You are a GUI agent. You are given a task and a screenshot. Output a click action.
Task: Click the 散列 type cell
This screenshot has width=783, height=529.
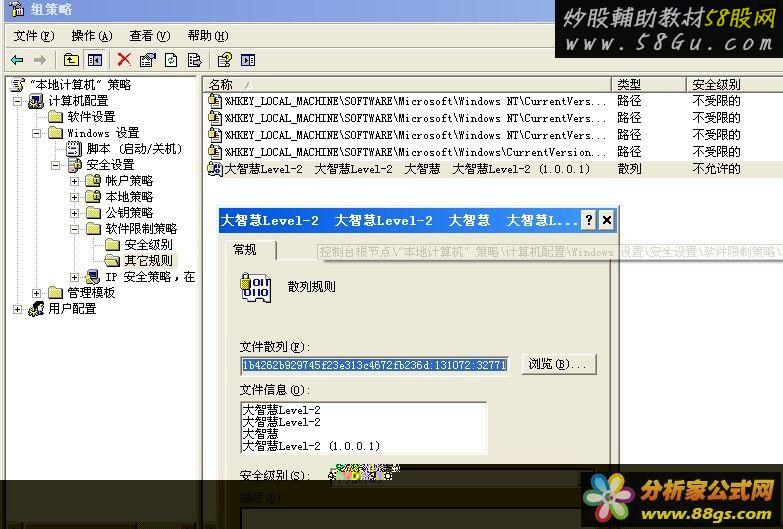coord(629,169)
